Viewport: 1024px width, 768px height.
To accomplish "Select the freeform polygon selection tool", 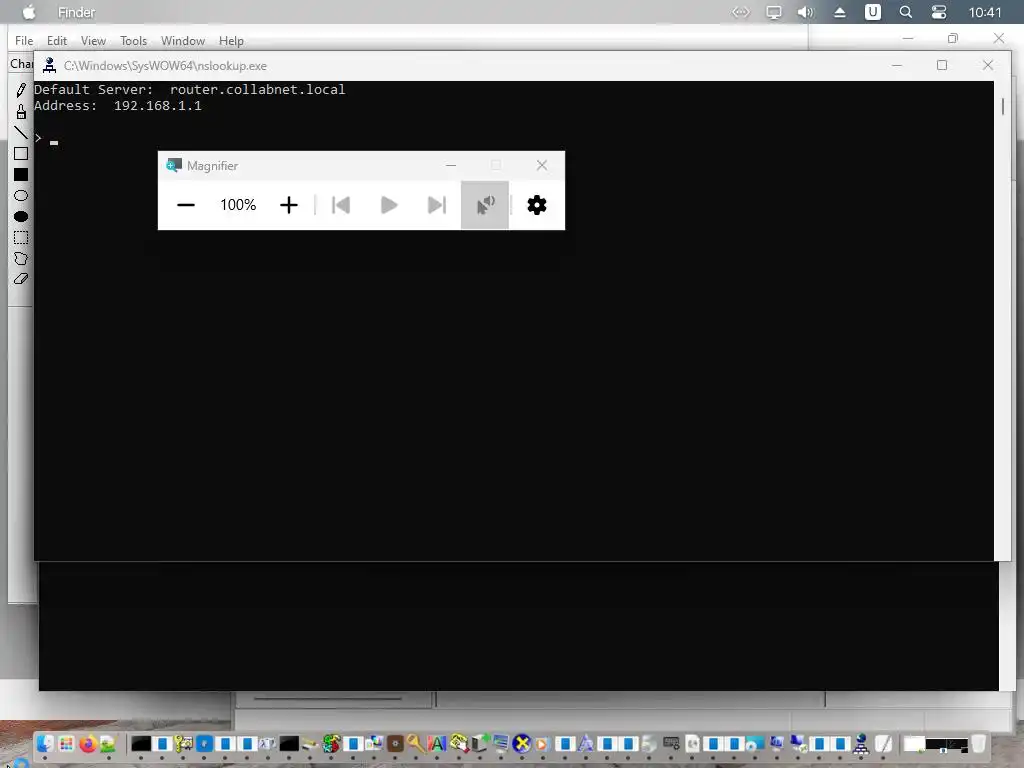I will (x=21, y=258).
